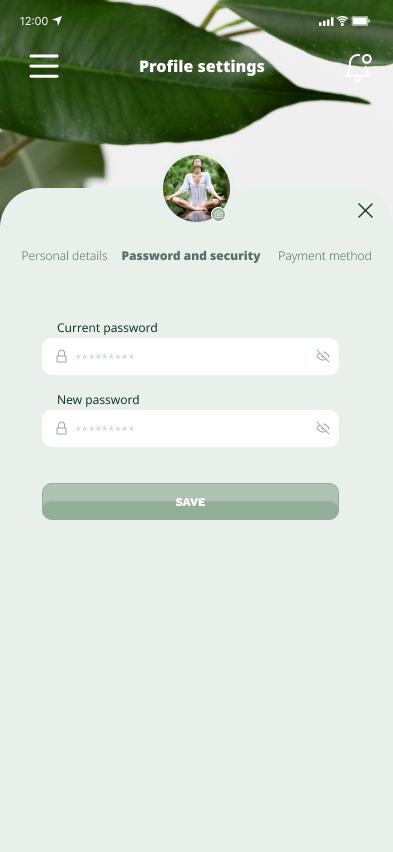Click the SAVE button
The width and height of the screenshot is (393, 852).
tap(190, 502)
